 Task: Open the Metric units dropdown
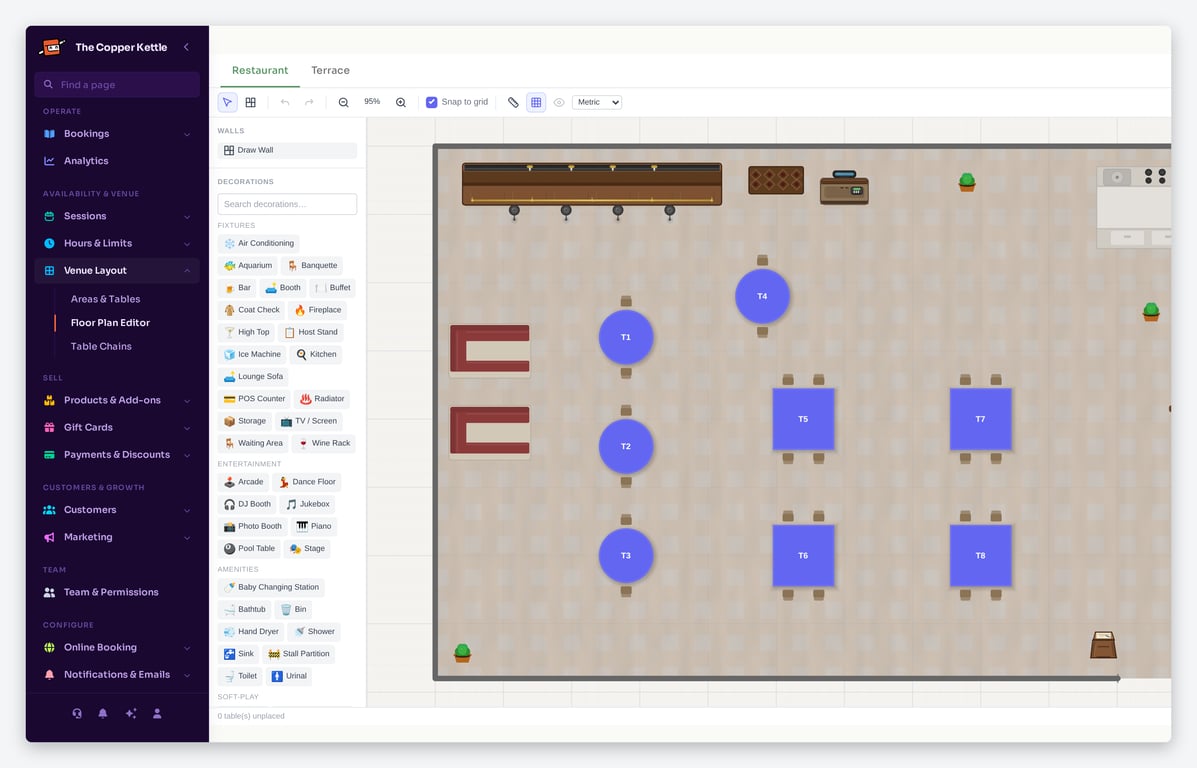pyautogui.click(x=597, y=102)
